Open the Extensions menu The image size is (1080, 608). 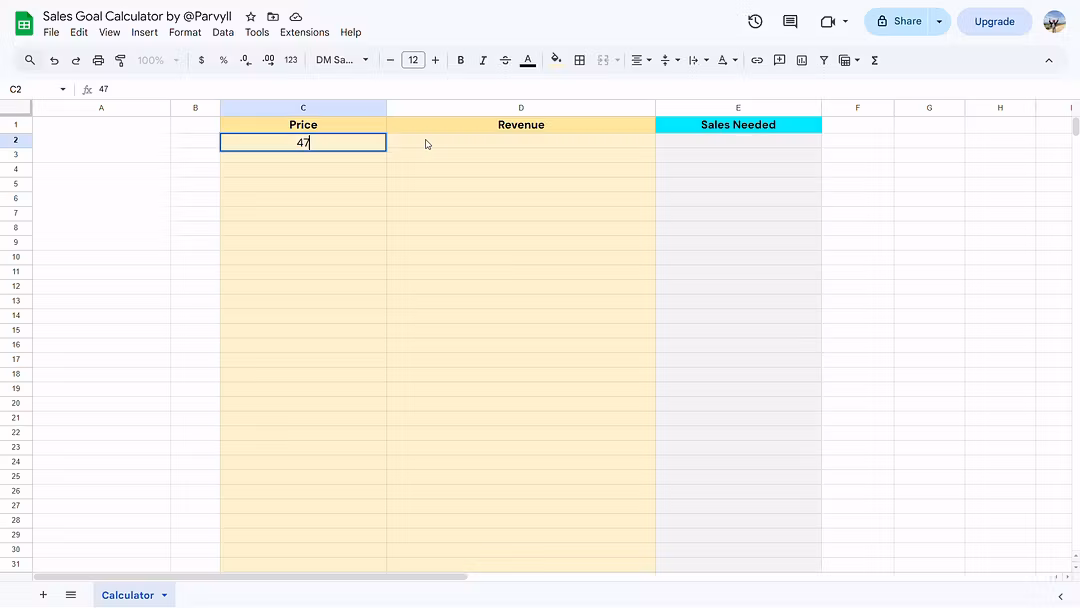pos(304,32)
